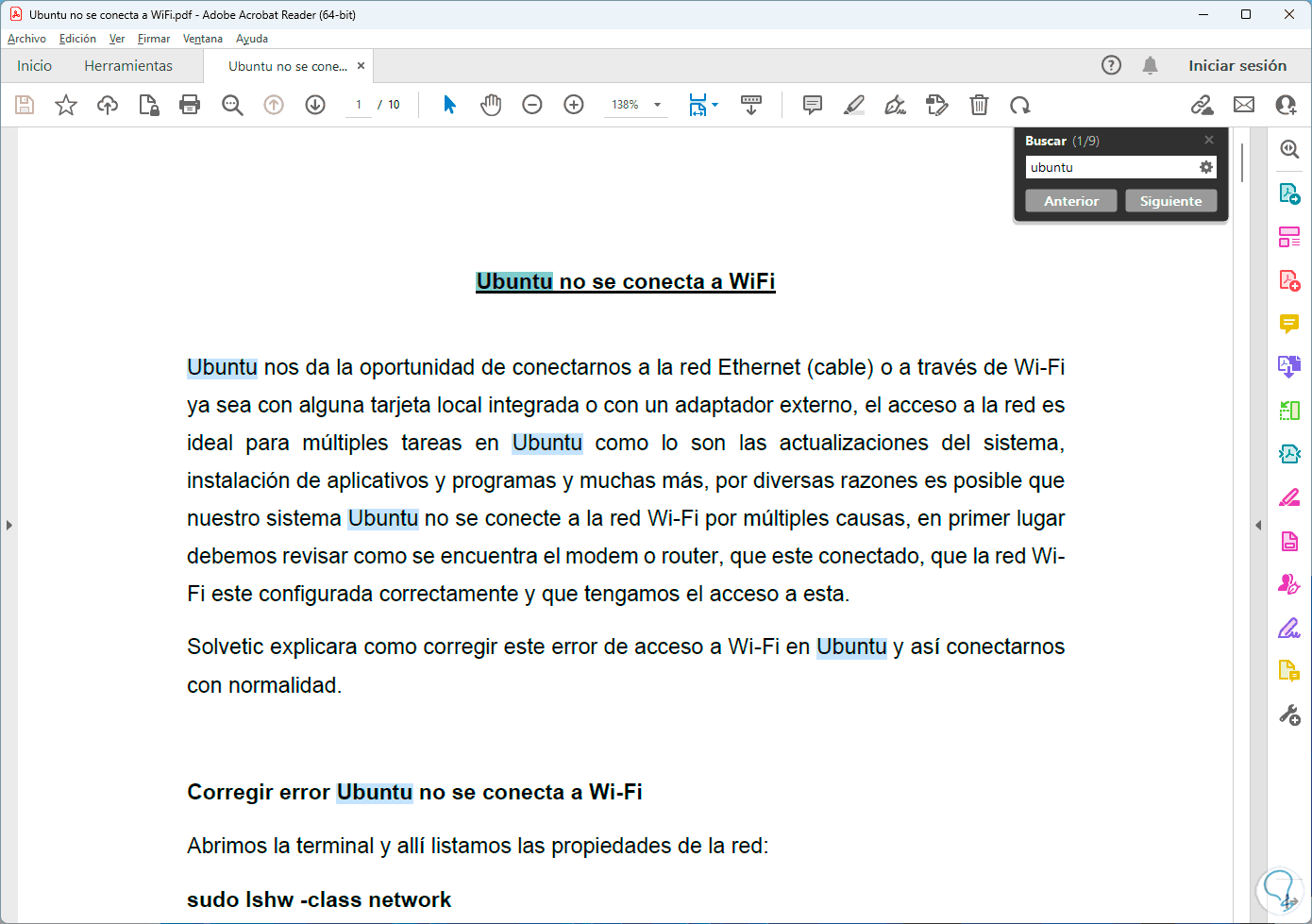The width and height of the screenshot is (1312, 924).
Task: Open the Edición menu
Action: [77, 39]
